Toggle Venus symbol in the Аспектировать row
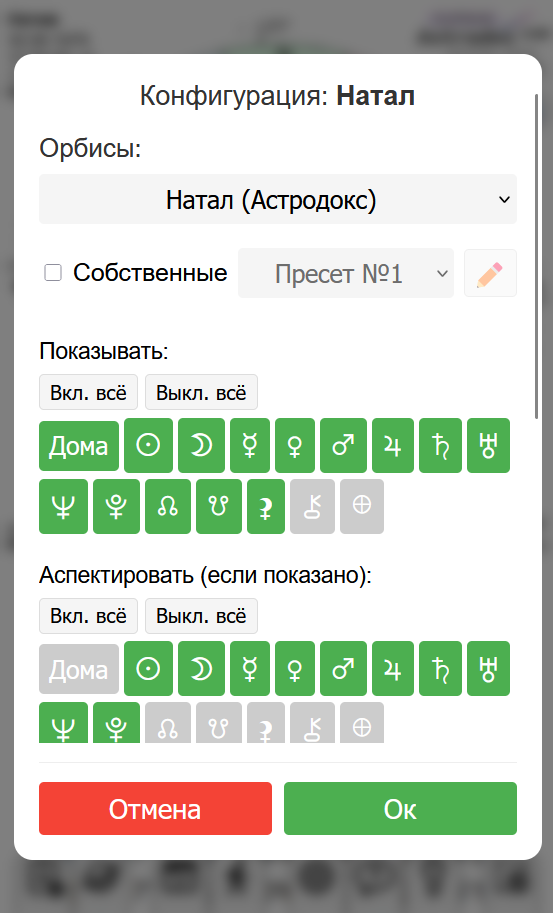 pyautogui.click(x=295, y=668)
